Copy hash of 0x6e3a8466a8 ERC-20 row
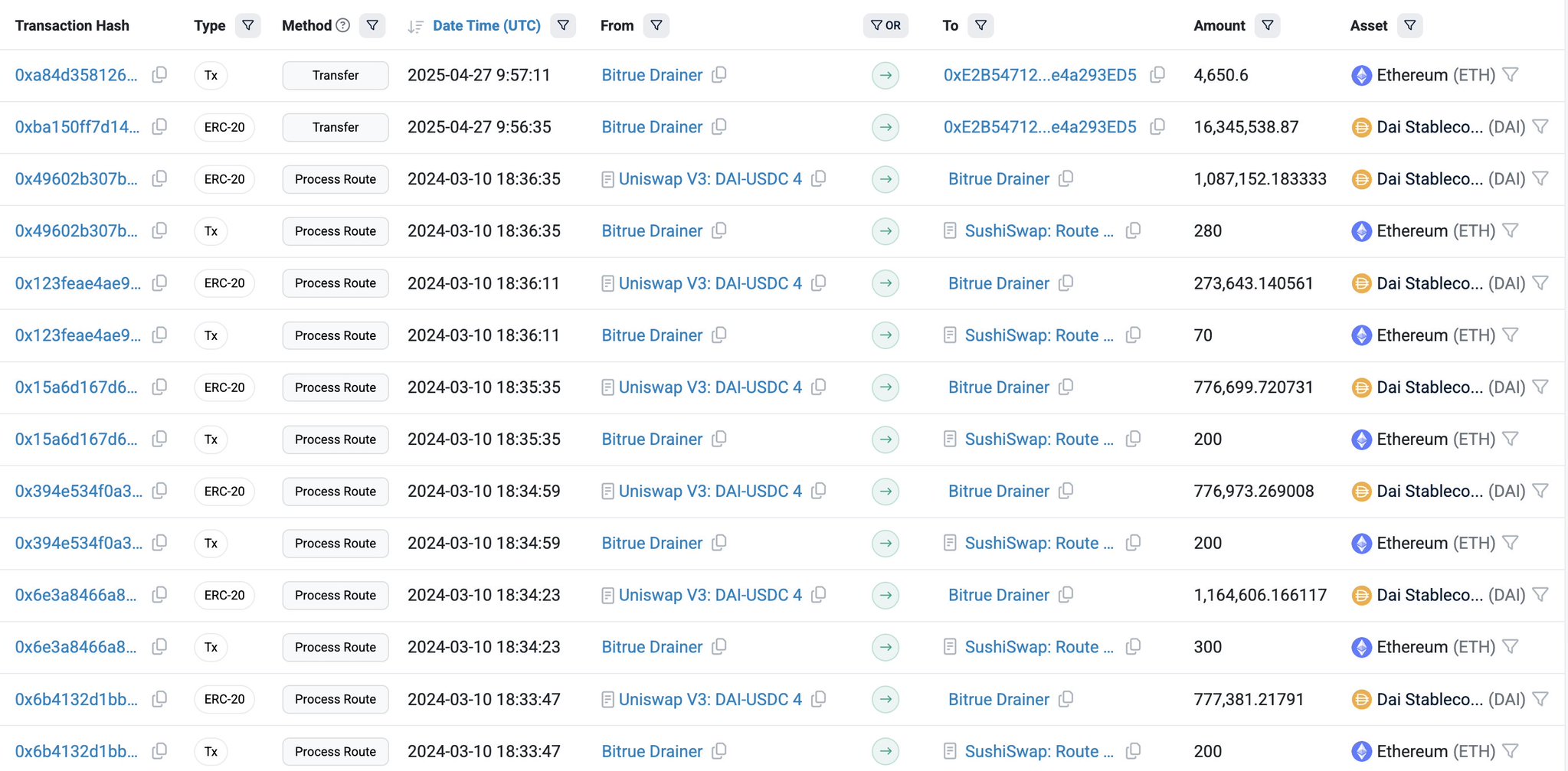Image resolution: width=1568 pixels, height=771 pixels. pos(159,595)
